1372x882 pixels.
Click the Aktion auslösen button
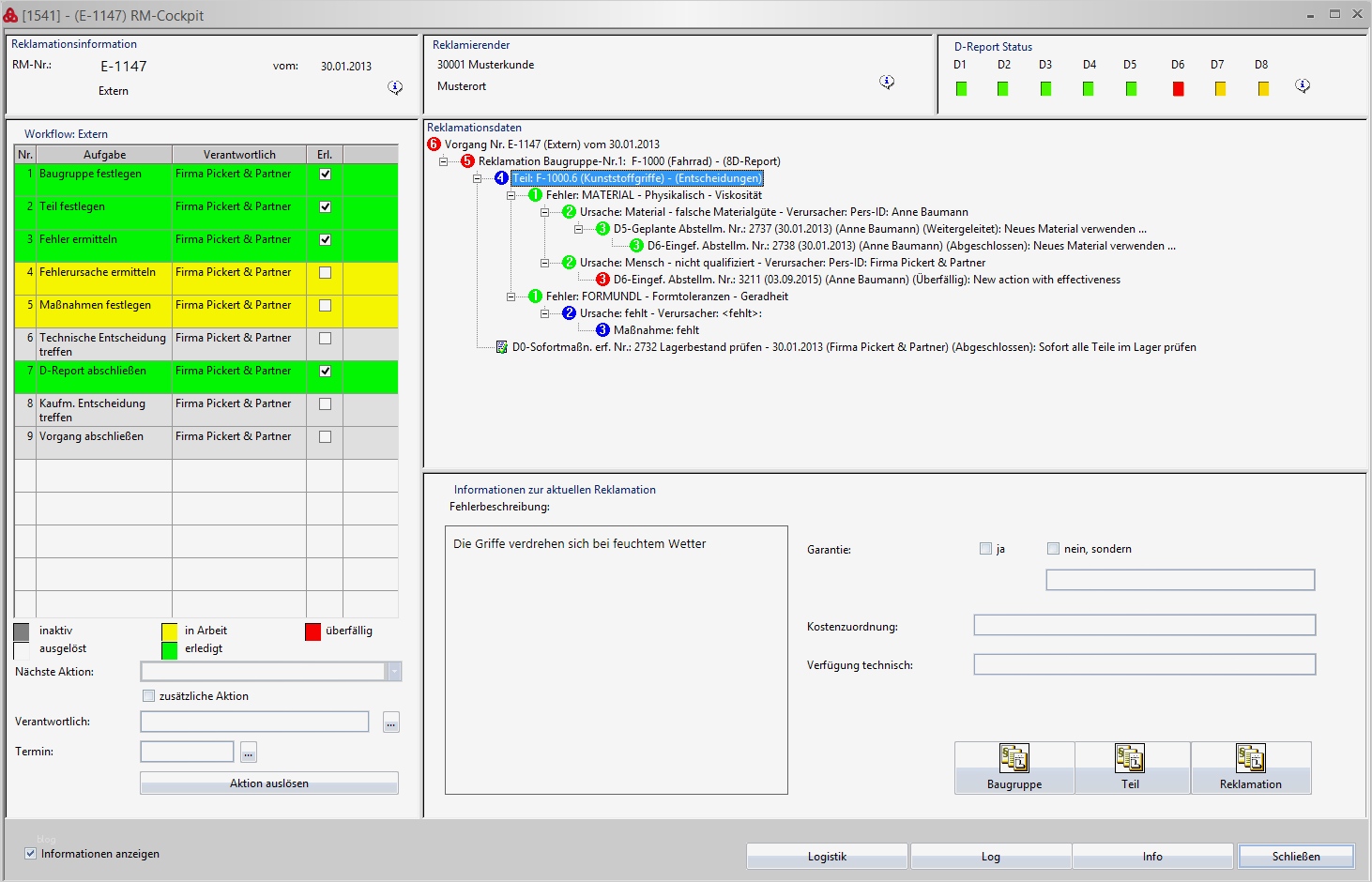(x=269, y=783)
